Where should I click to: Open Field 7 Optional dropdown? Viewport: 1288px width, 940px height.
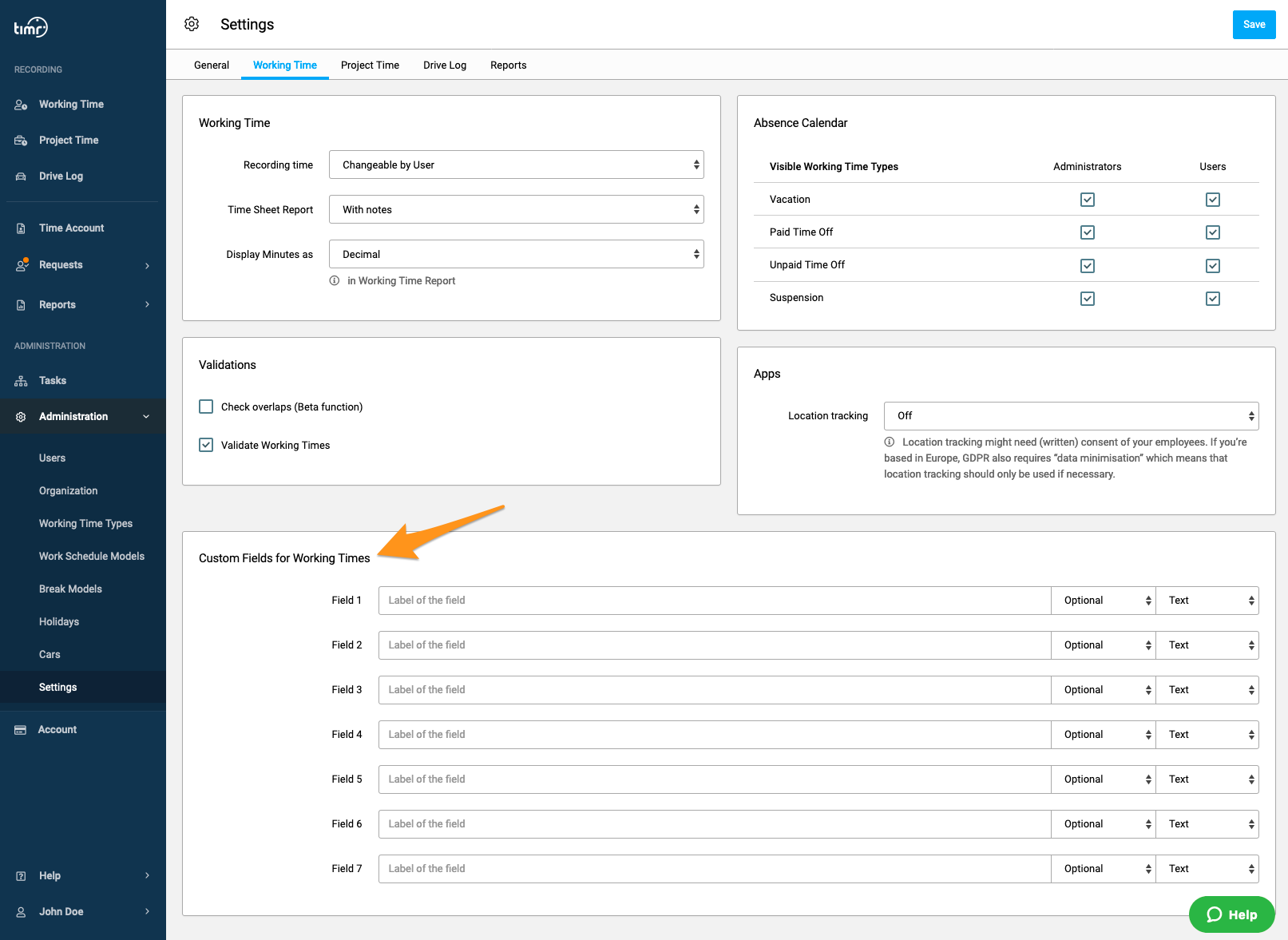pyautogui.click(x=1104, y=869)
